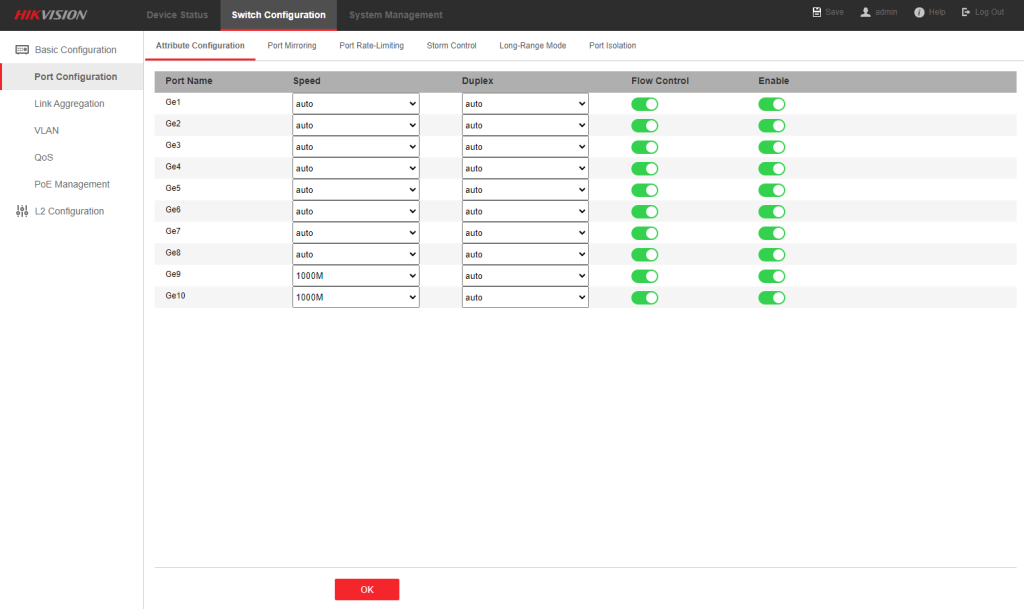Screen dimensions: 1024x609
Task: Disable the Ge6 port Enable switch
Action: pyautogui.click(x=771, y=212)
